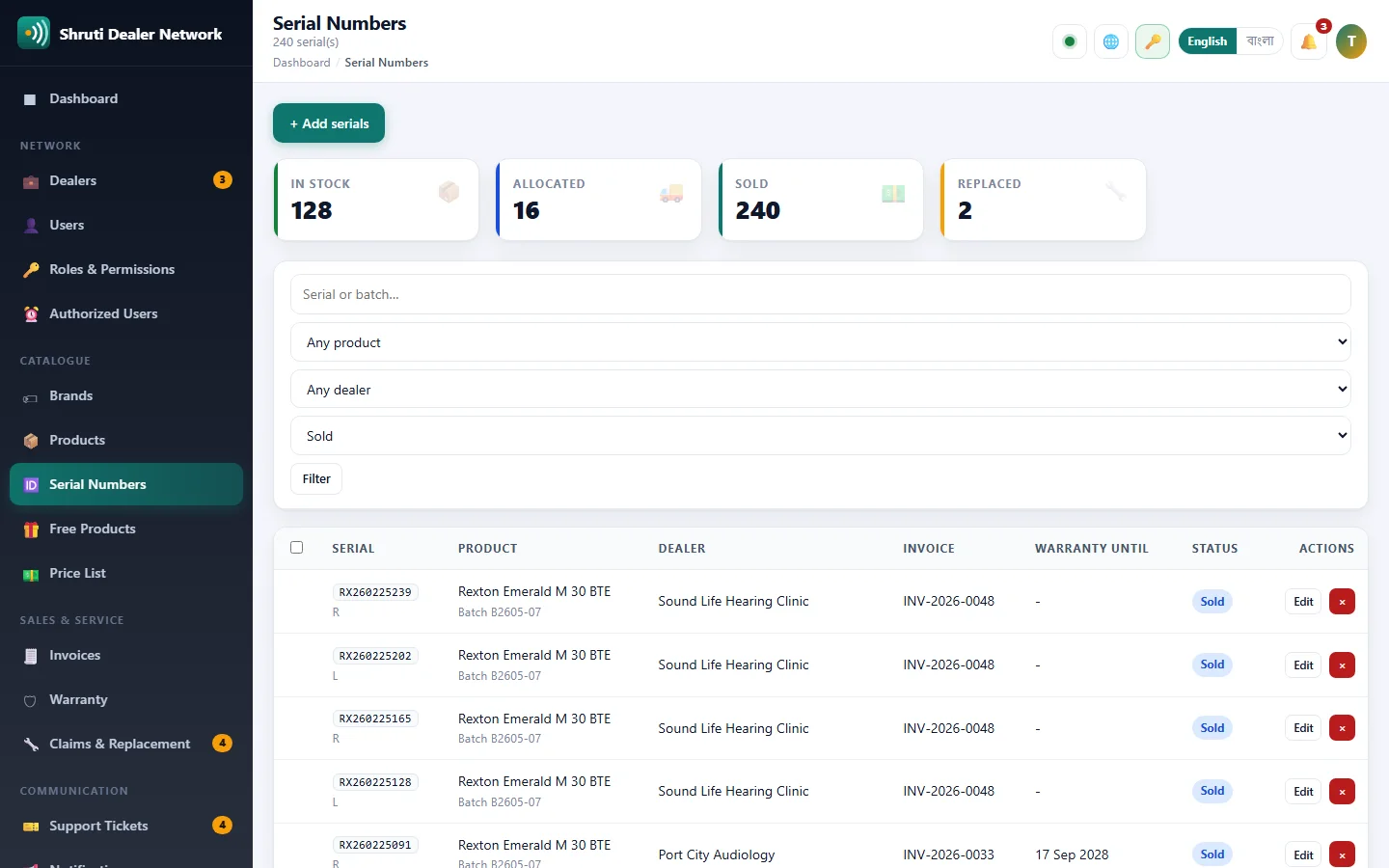Click the Brands tag icon in sidebar
The image size is (1389, 868).
pyautogui.click(x=31, y=396)
